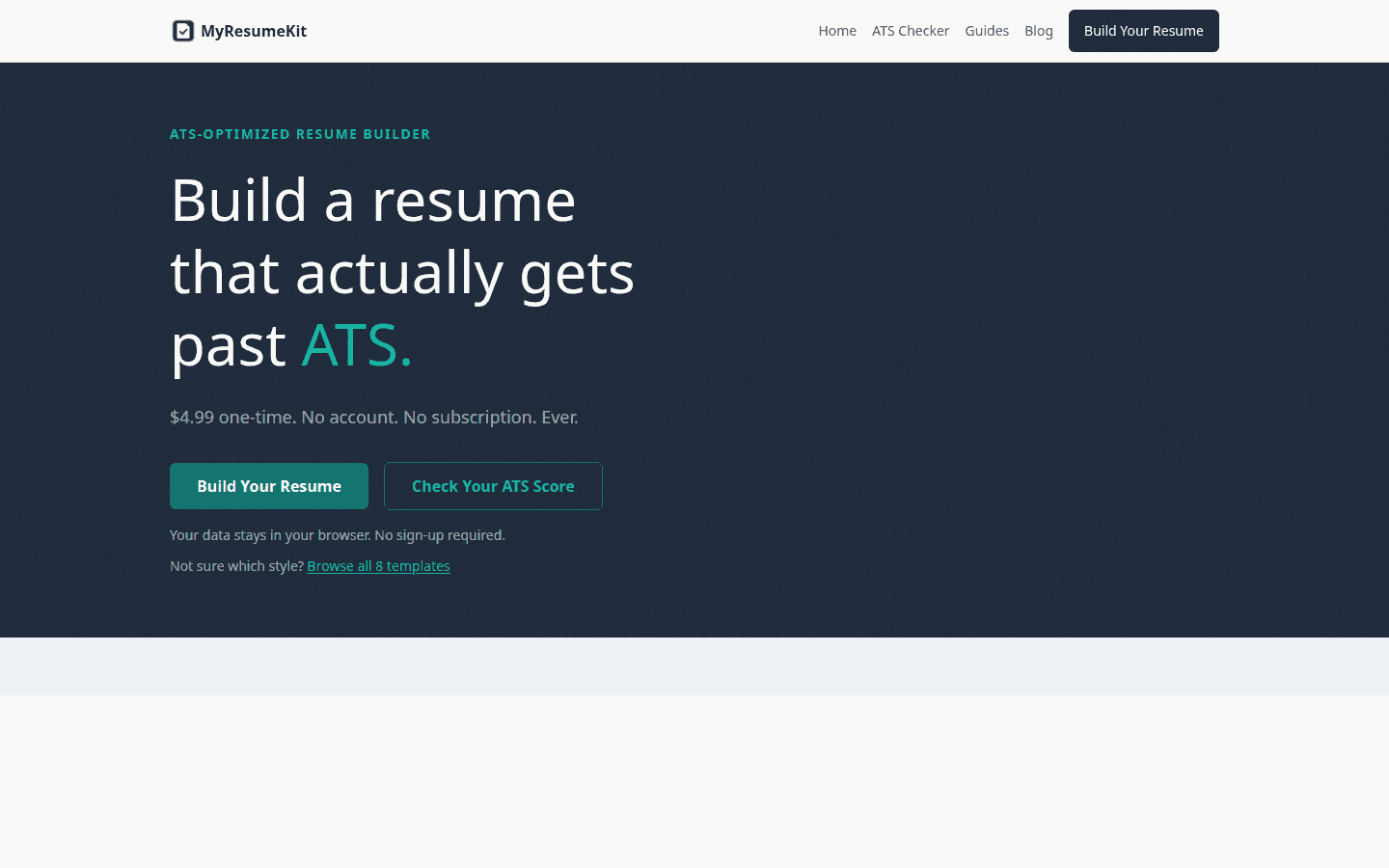Click inside the checkmark square of the logo
Viewport: 1389px width, 868px height.
tap(183, 31)
